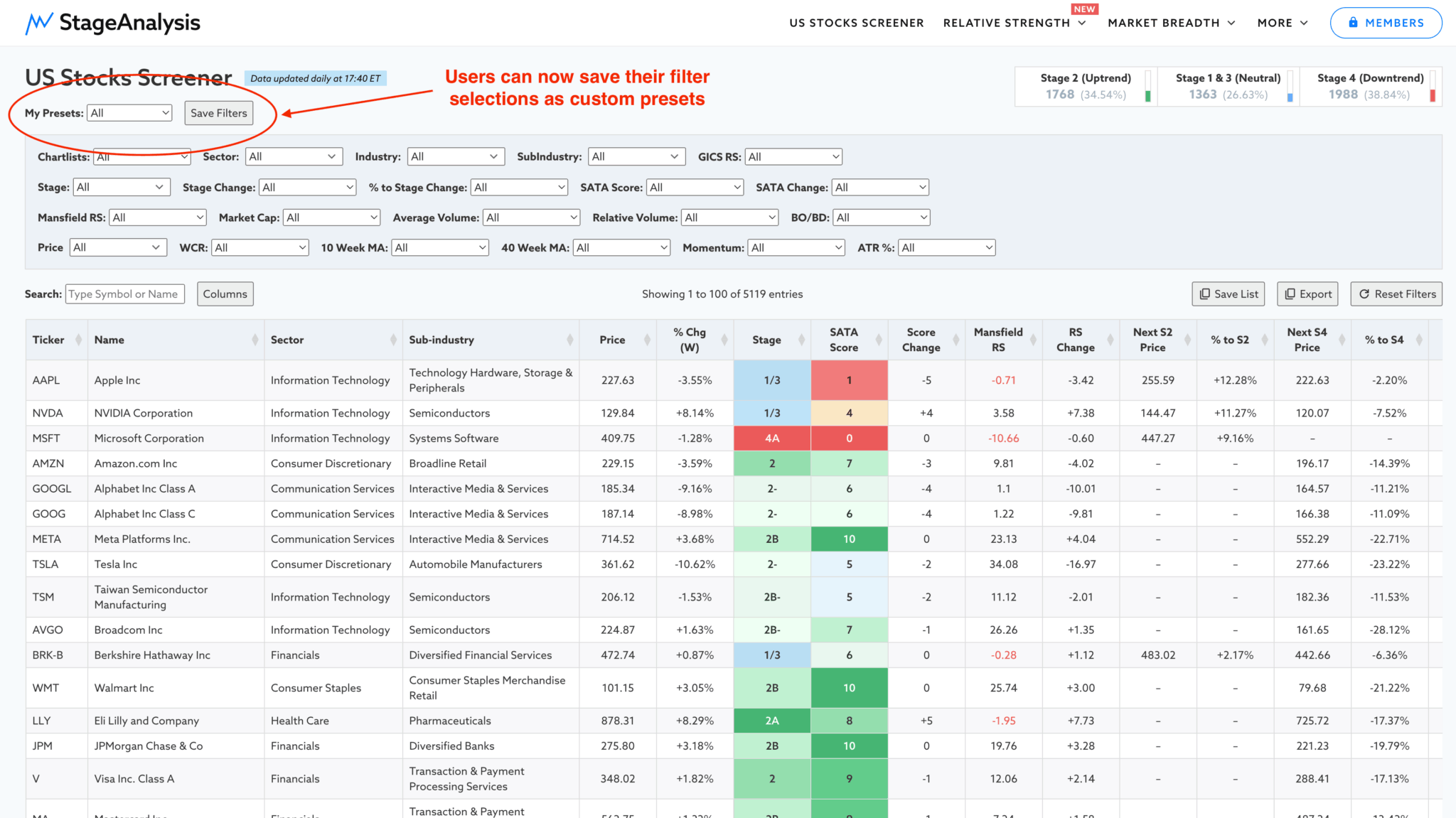Click the SATA Score sort arrows
The image size is (1456, 818).
[x=879, y=340]
